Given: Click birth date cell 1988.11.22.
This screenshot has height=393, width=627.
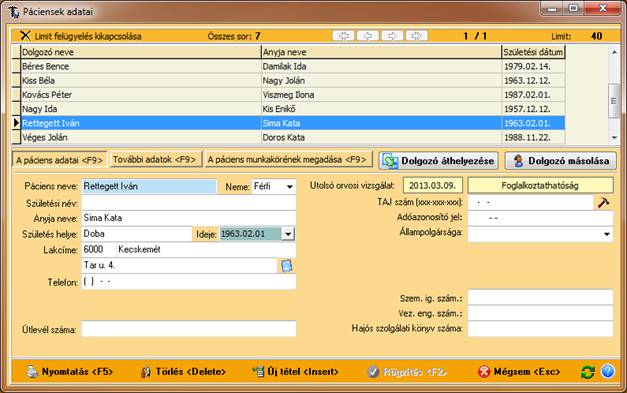Looking at the screenshot, I should [533, 137].
